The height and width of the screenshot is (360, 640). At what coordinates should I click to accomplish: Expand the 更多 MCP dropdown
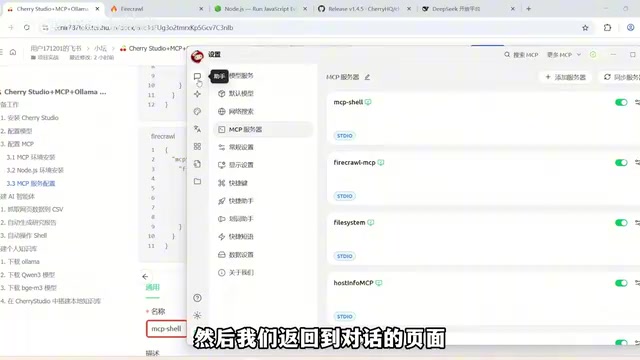tap(564, 55)
